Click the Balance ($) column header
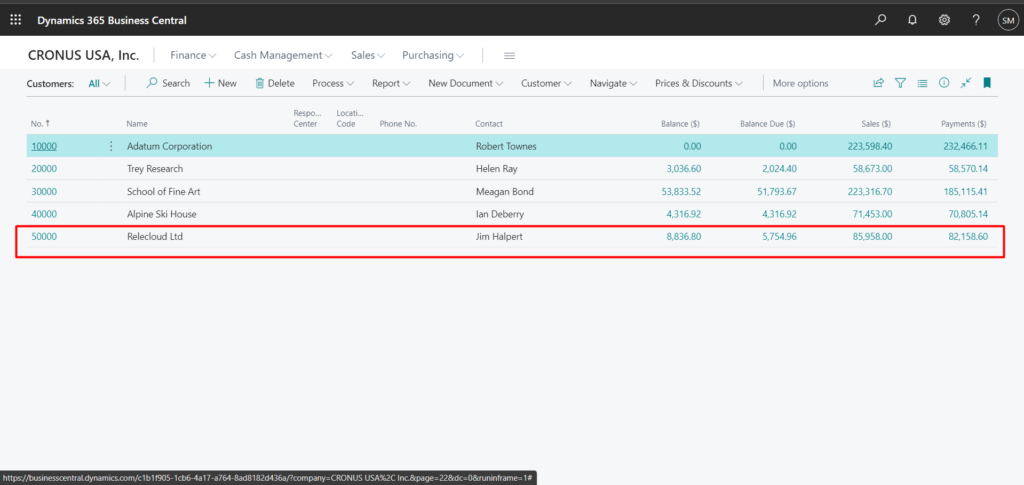 coord(681,123)
